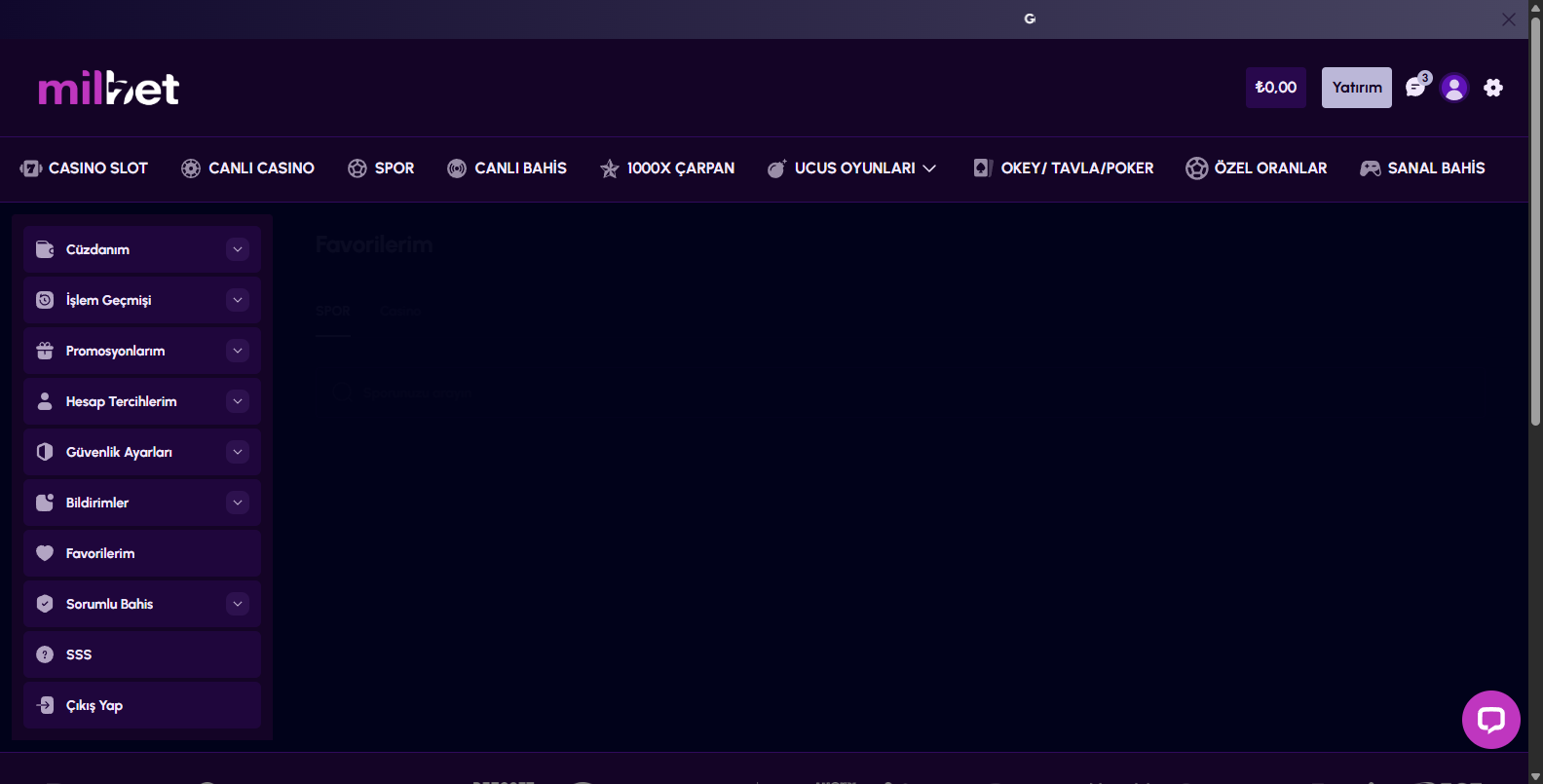
Task: Click the Okey/Tavla/Poker card icon
Action: [x=983, y=168]
